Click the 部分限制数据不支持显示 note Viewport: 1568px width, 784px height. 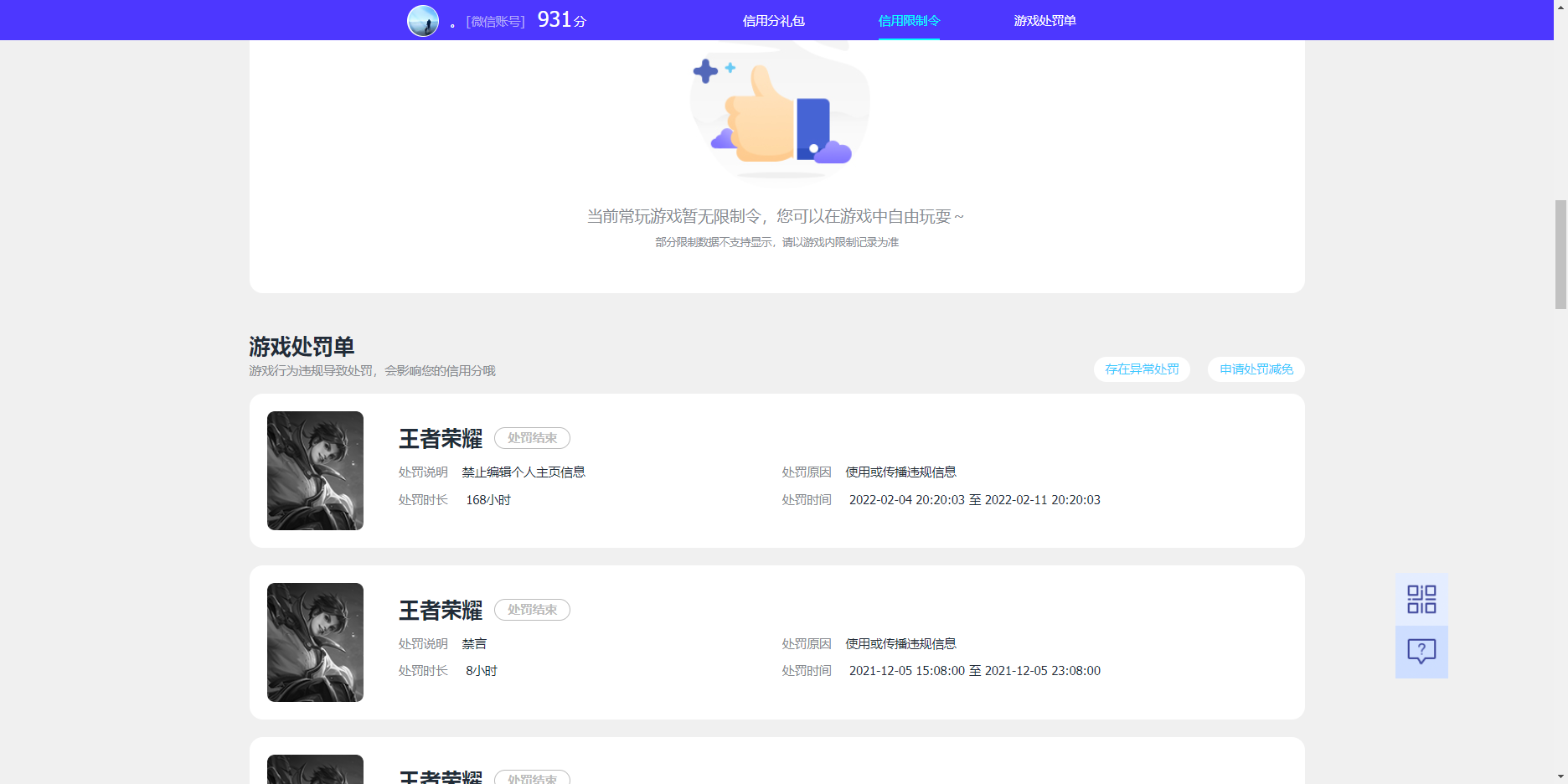776,242
